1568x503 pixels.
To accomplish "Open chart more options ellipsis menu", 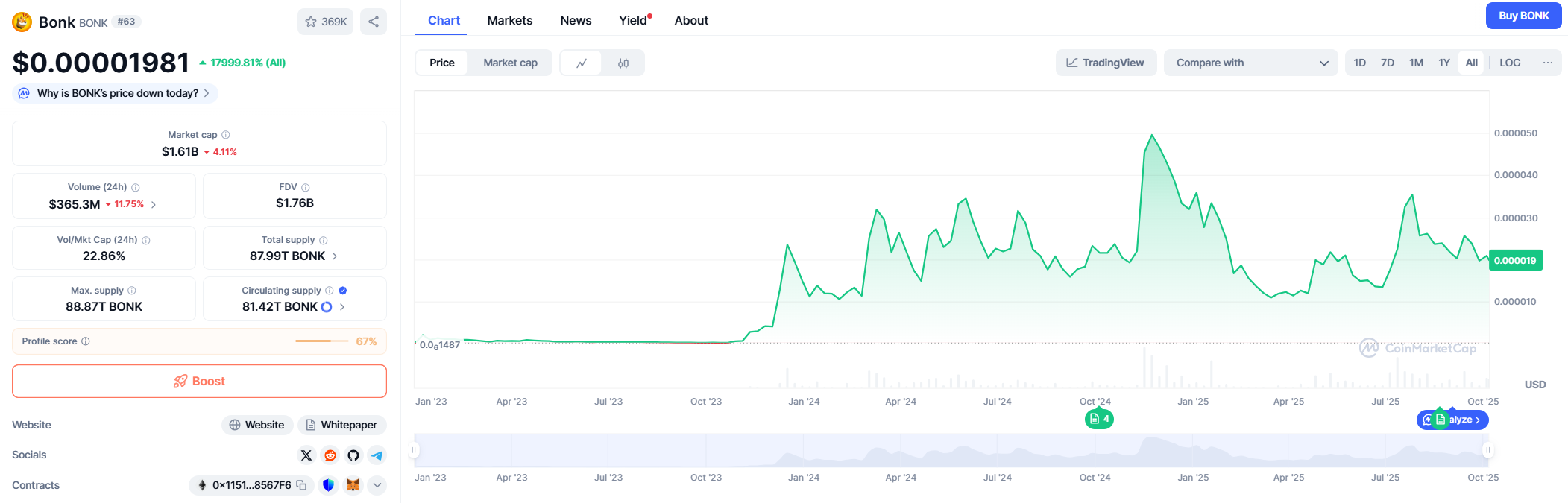I will (1548, 63).
